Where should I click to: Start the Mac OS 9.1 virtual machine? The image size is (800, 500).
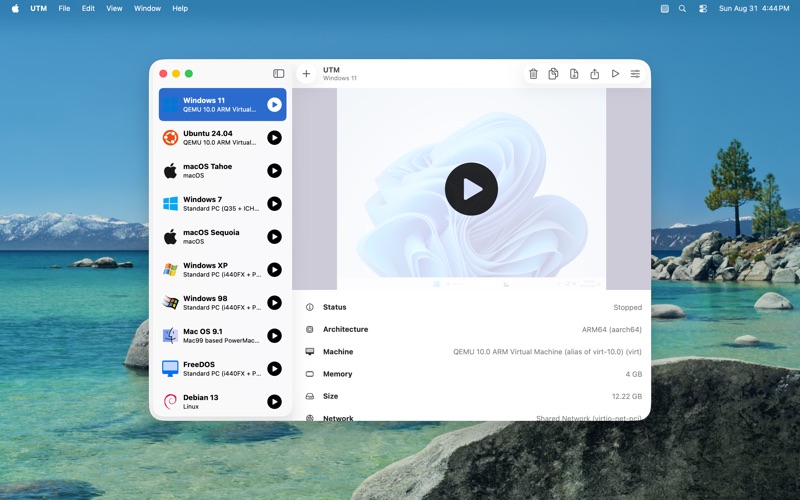274,336
